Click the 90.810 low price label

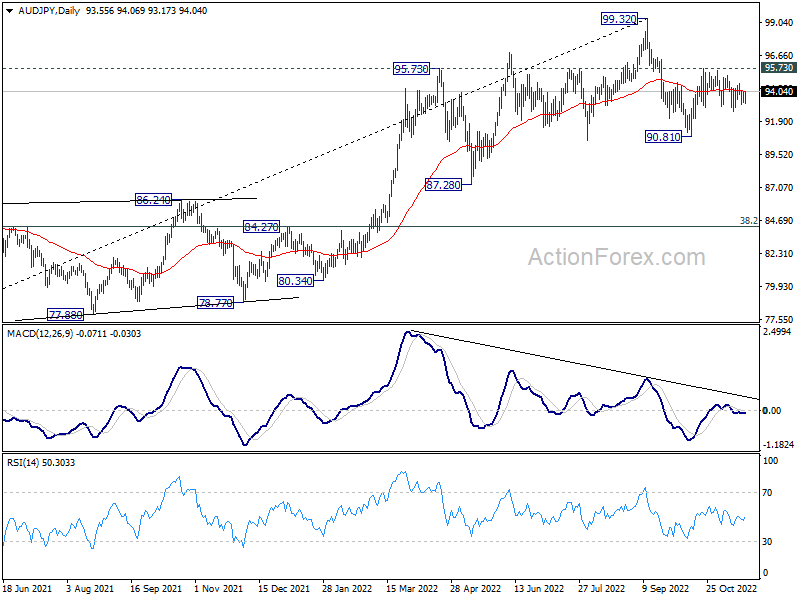click(x=663, y=137)
